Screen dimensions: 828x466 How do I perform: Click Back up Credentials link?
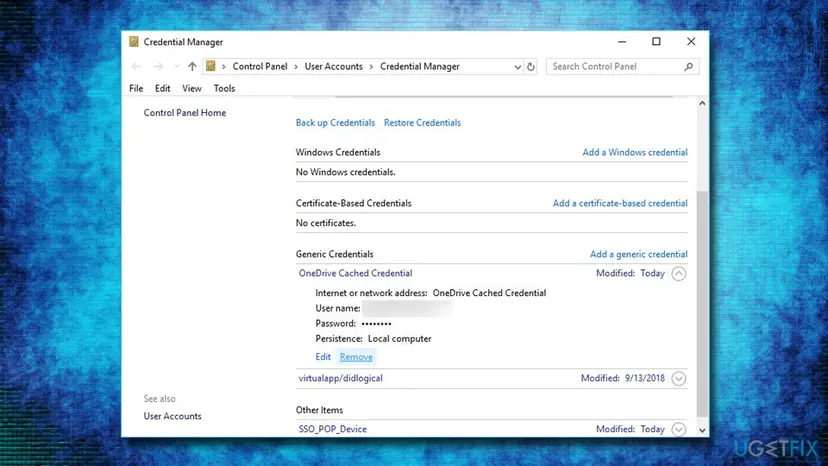point(335,123)
